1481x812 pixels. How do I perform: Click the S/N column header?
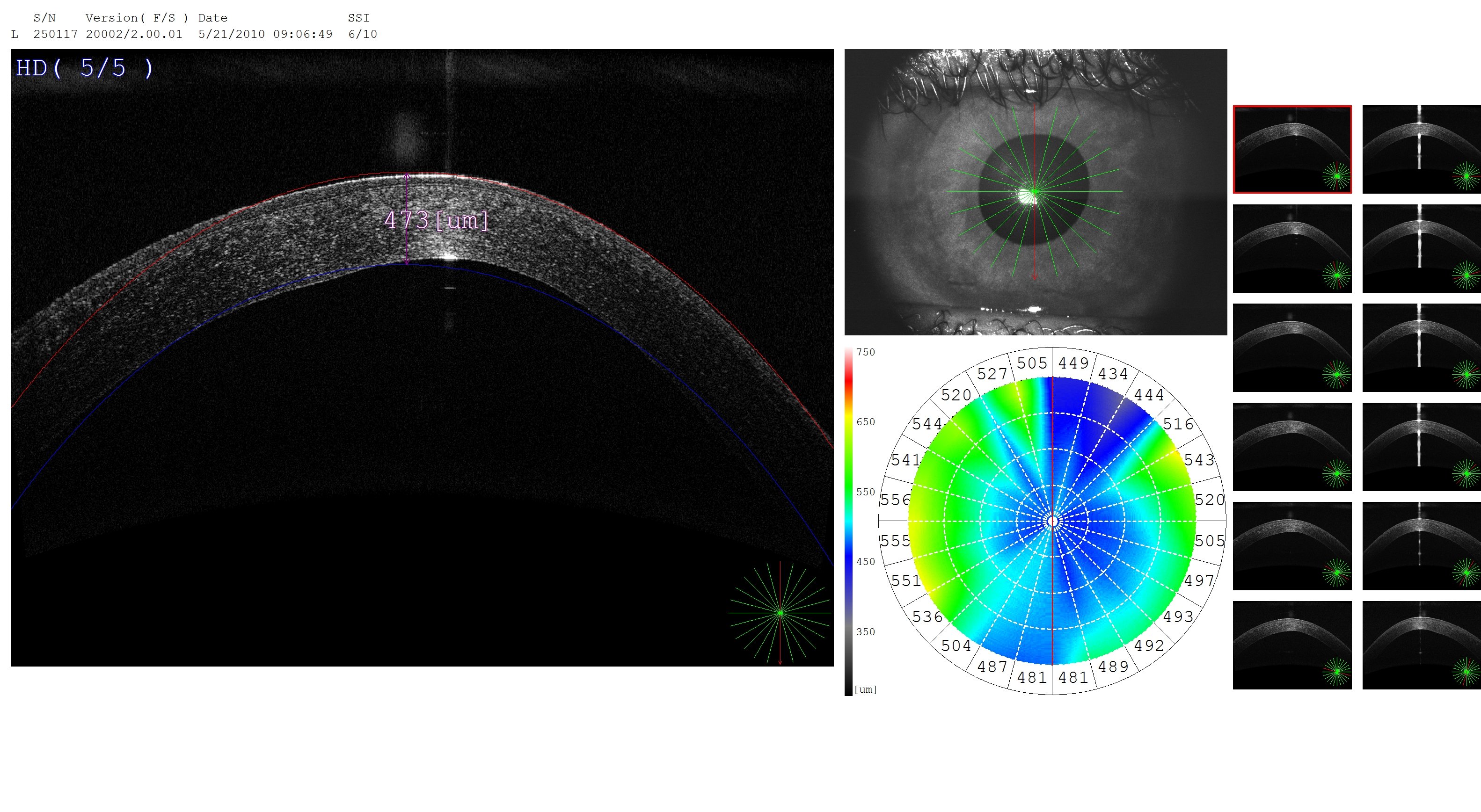pyautogui.click(x=44, y=18)
